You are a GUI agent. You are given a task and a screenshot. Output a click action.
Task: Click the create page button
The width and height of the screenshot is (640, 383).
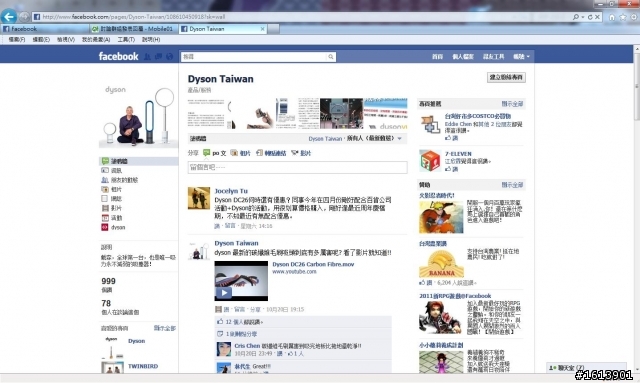tap(506, 78)
